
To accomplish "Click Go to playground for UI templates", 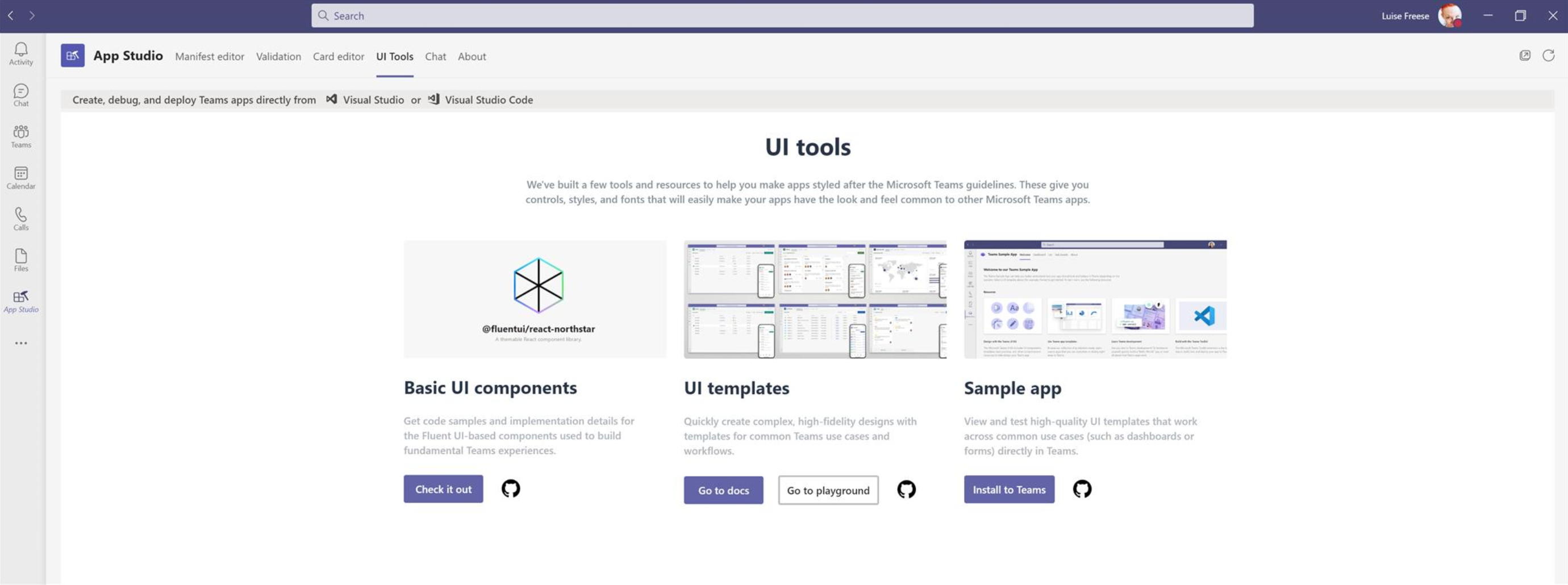I will tap(828, 490).
